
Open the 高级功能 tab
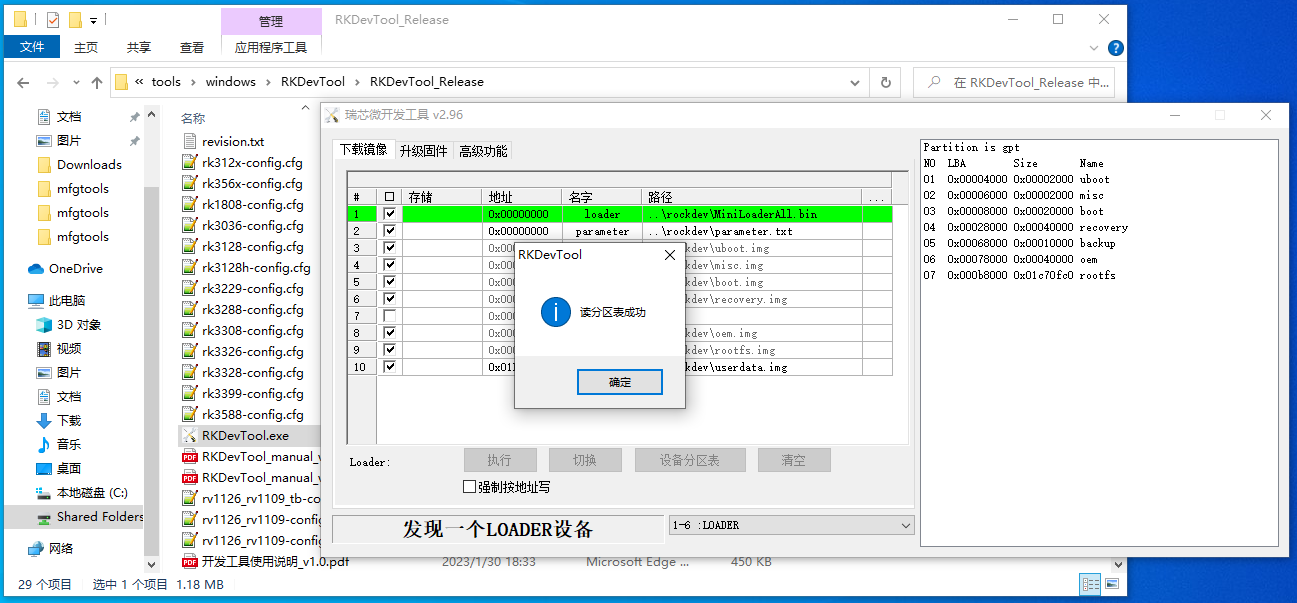pyautogui.click(x=483, y=151)
